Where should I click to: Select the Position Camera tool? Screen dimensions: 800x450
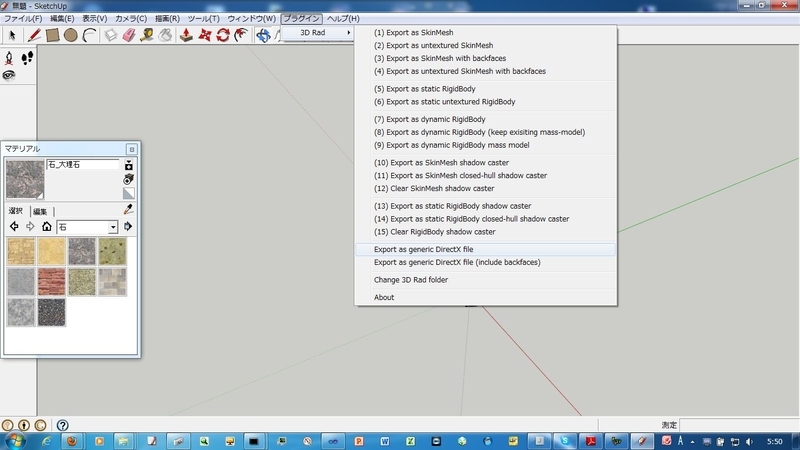tap(9, 58)
